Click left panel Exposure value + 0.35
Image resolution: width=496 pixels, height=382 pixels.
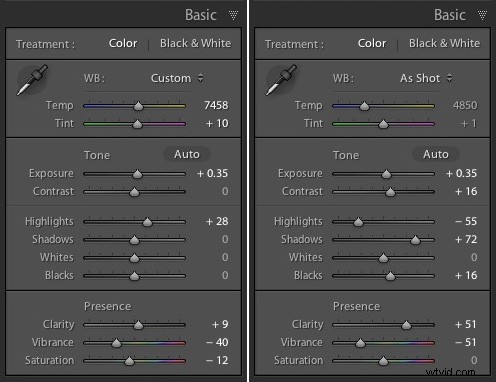tap(213, 173)
